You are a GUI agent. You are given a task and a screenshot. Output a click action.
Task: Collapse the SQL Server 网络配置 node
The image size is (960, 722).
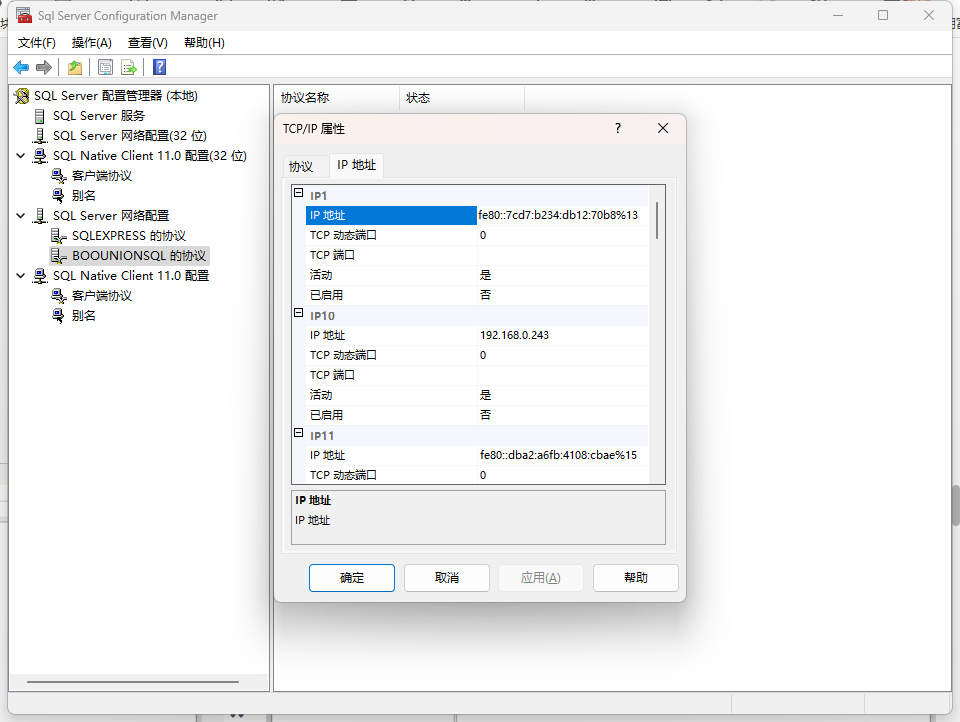[20, 216]
